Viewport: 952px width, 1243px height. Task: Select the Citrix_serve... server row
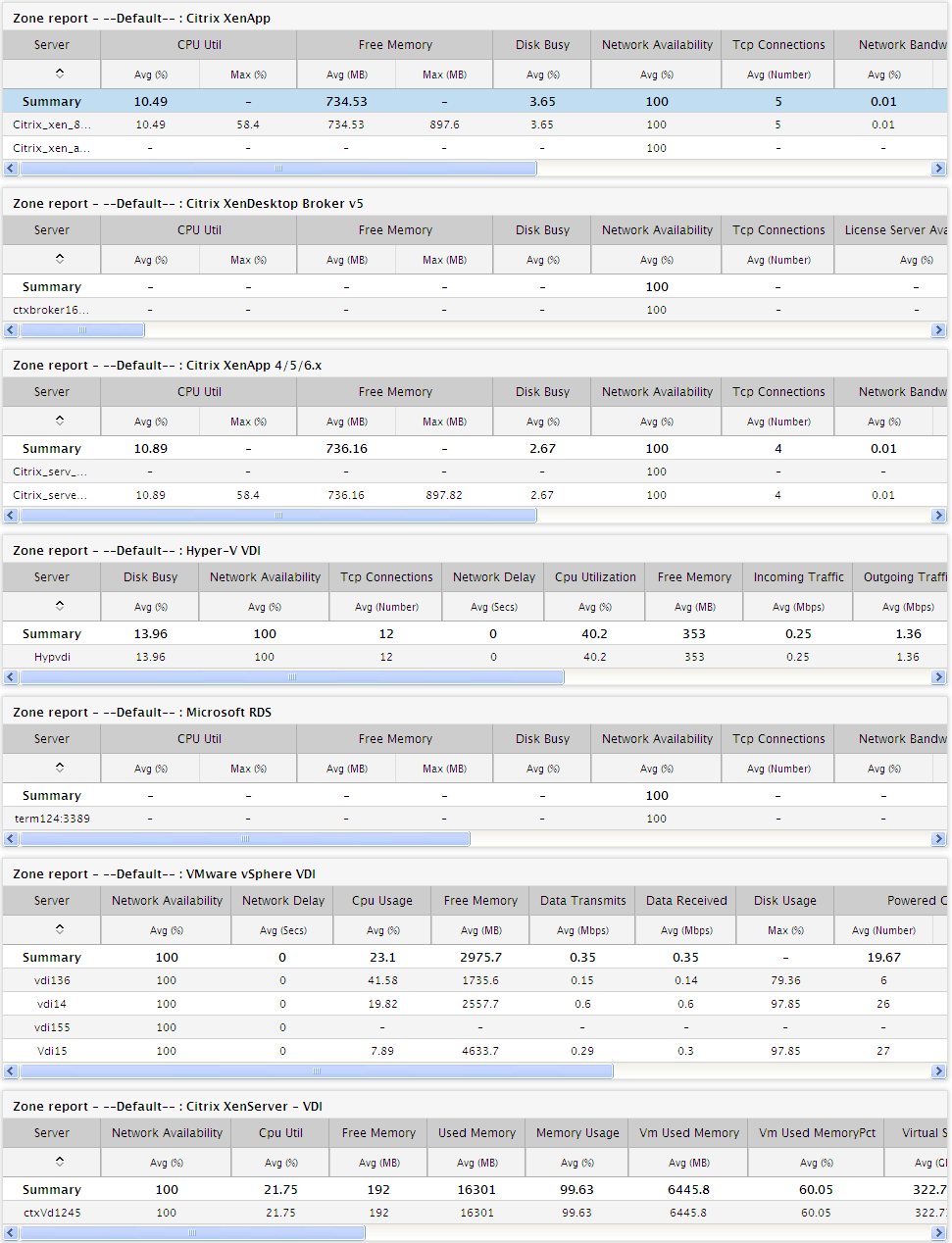coord(476,495)
